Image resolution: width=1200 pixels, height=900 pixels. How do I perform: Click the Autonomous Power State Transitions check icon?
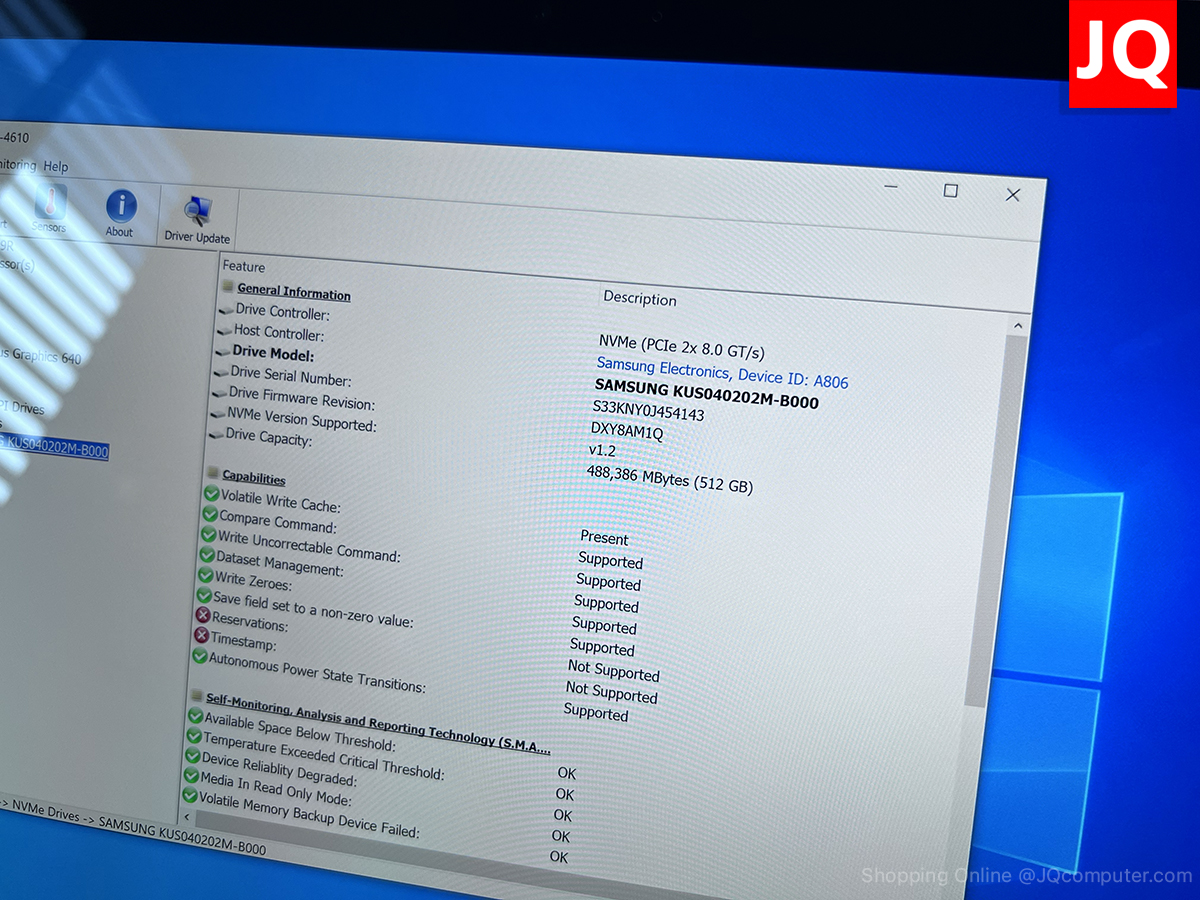[200, 657]
